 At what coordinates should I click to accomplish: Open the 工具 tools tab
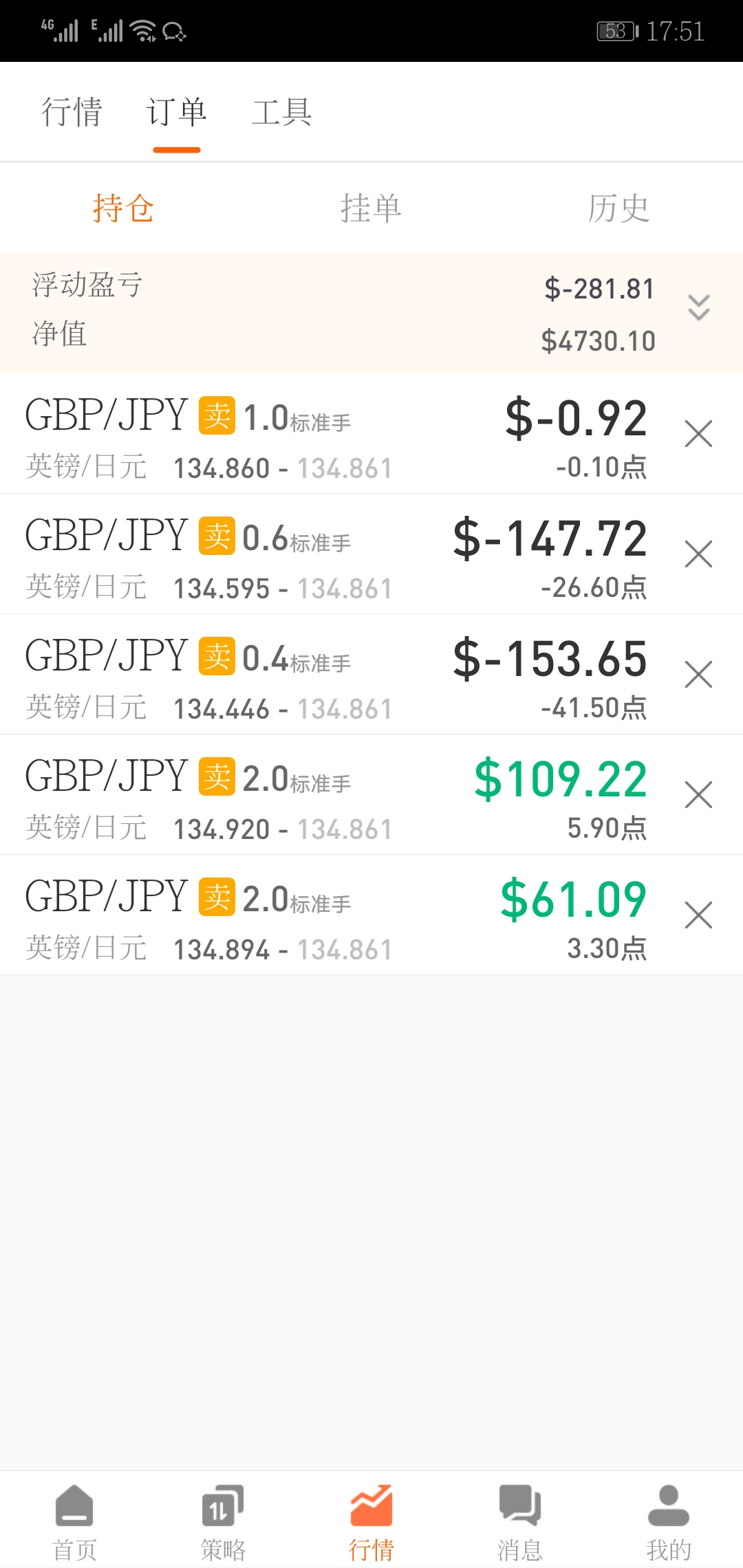(x=282, y=112)
